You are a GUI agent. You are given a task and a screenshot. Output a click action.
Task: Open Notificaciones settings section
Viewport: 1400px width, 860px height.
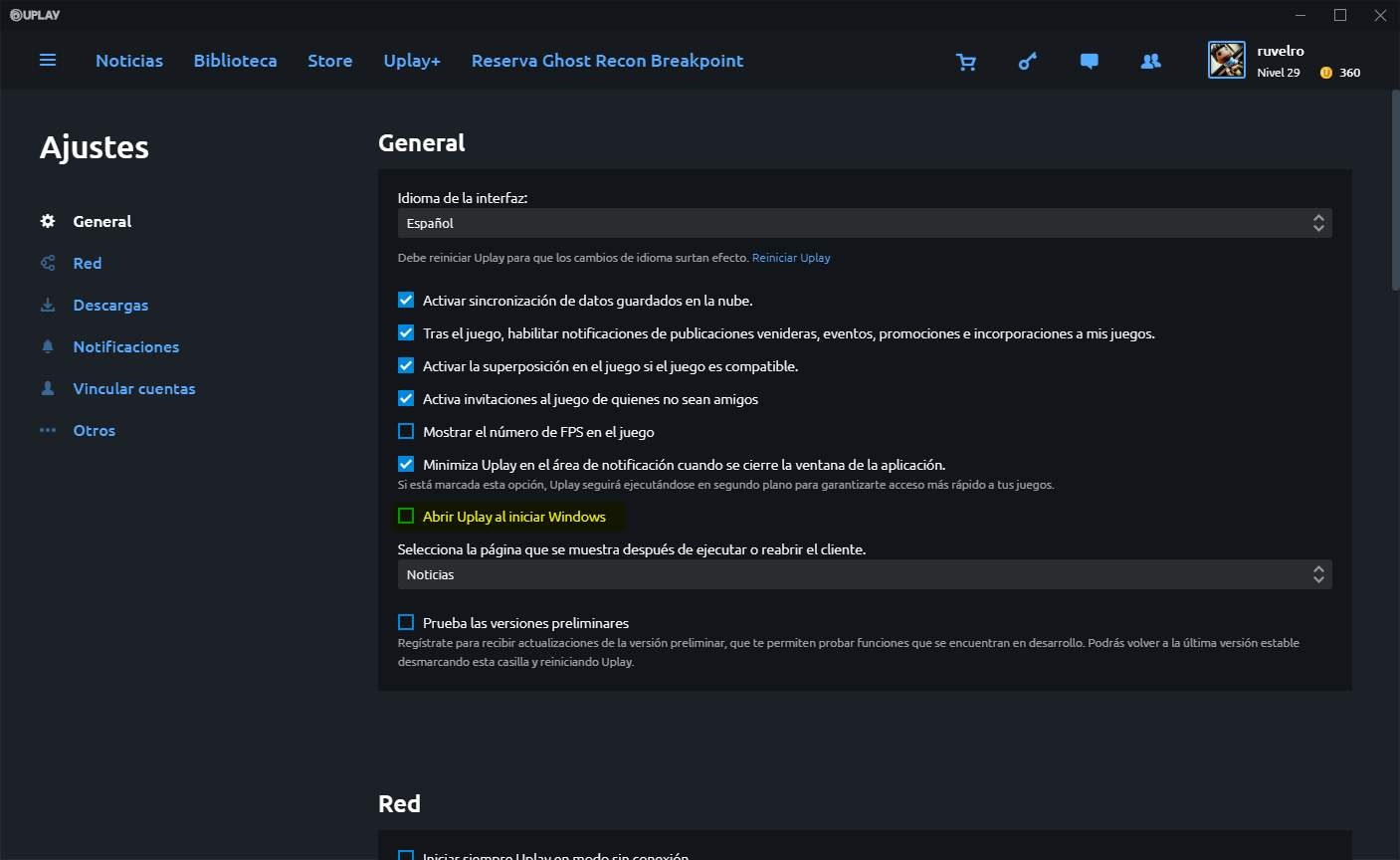(x=126, y=346)
